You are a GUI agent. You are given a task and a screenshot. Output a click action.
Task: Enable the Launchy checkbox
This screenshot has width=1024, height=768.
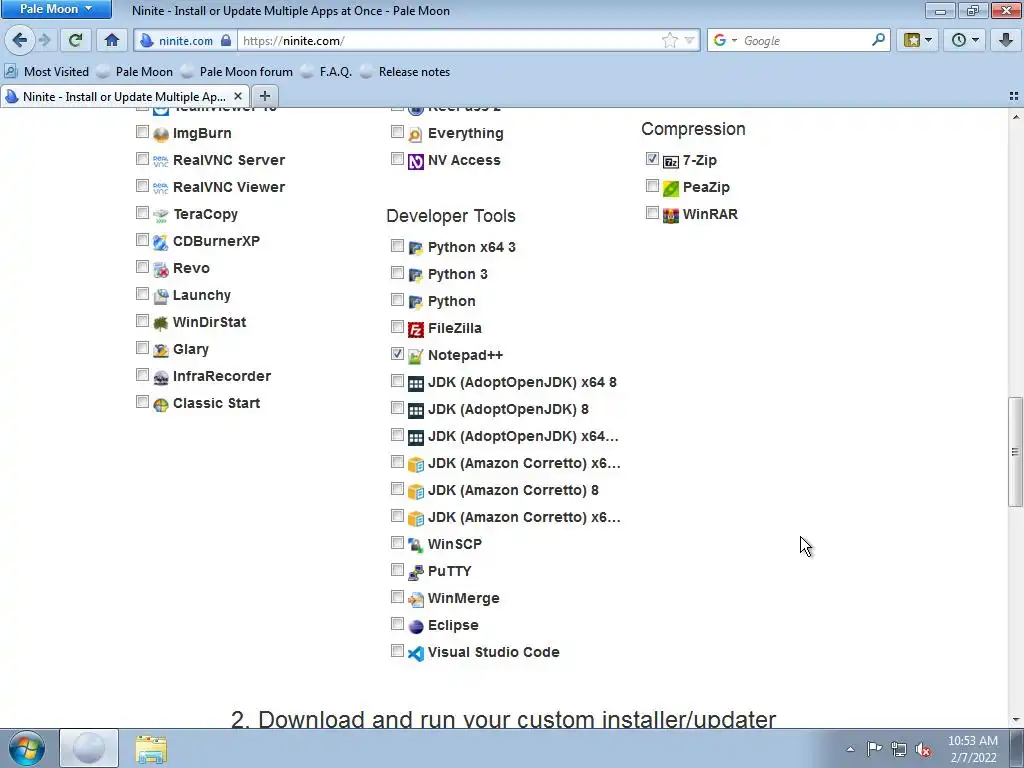(x=142, y=294)
